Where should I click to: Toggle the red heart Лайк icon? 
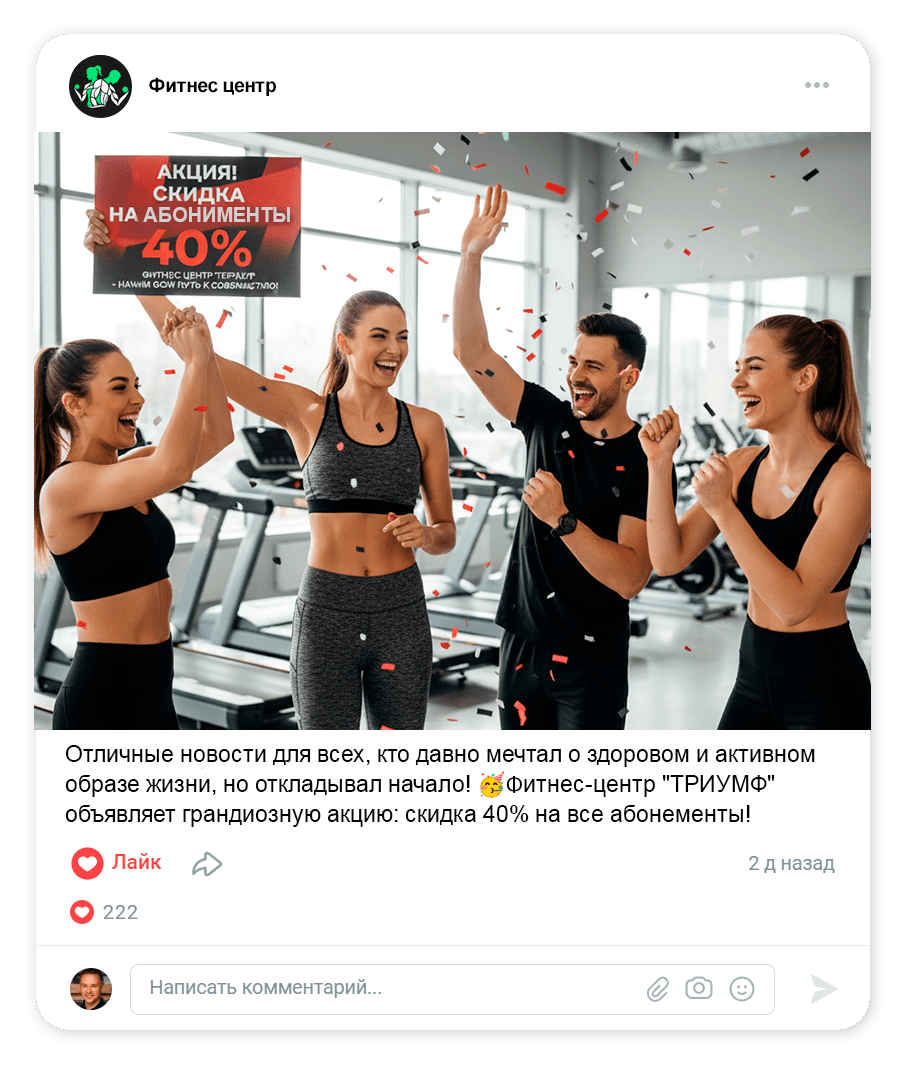88,862
